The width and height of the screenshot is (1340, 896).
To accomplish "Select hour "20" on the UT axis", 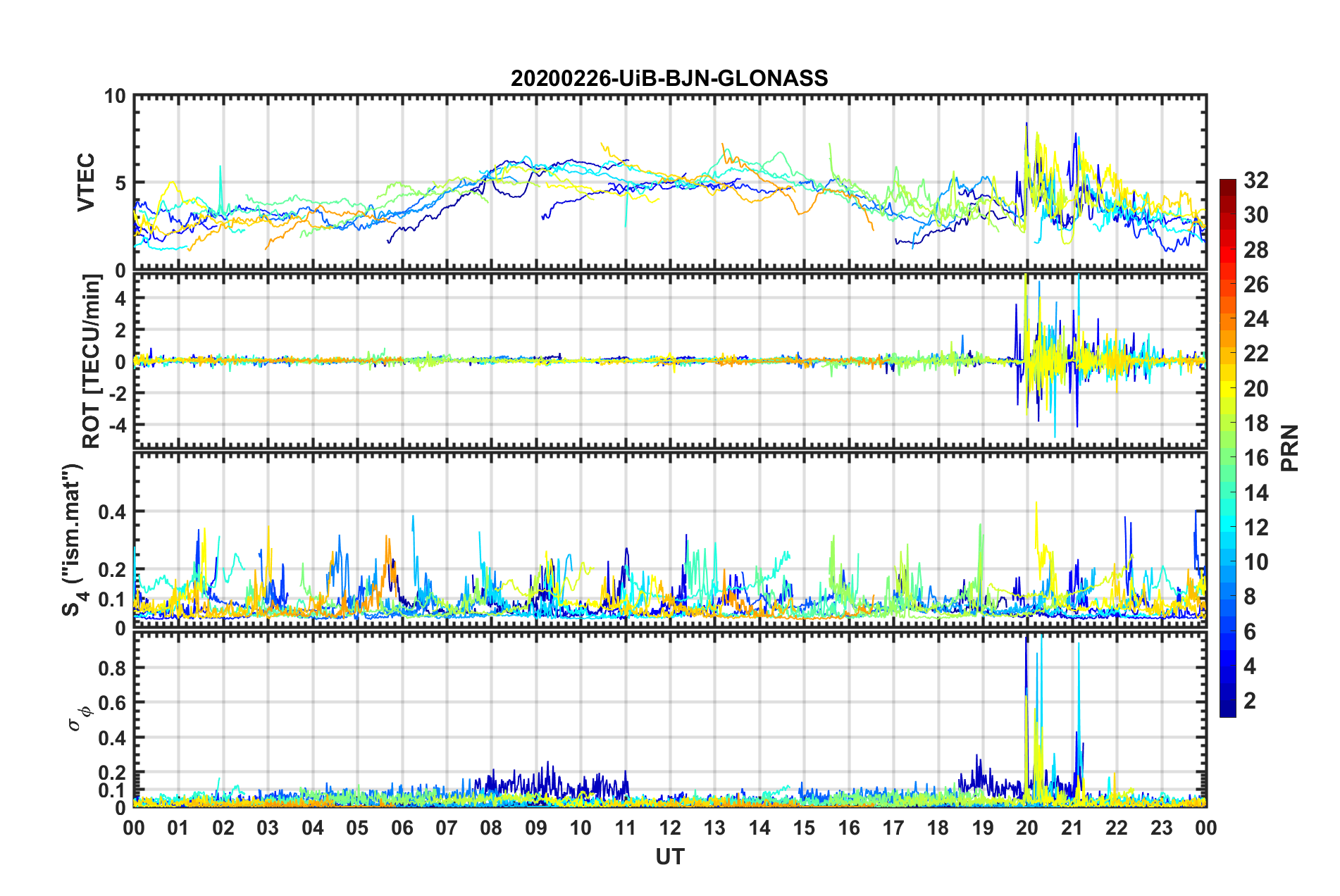I will [x=1027, y=828].
